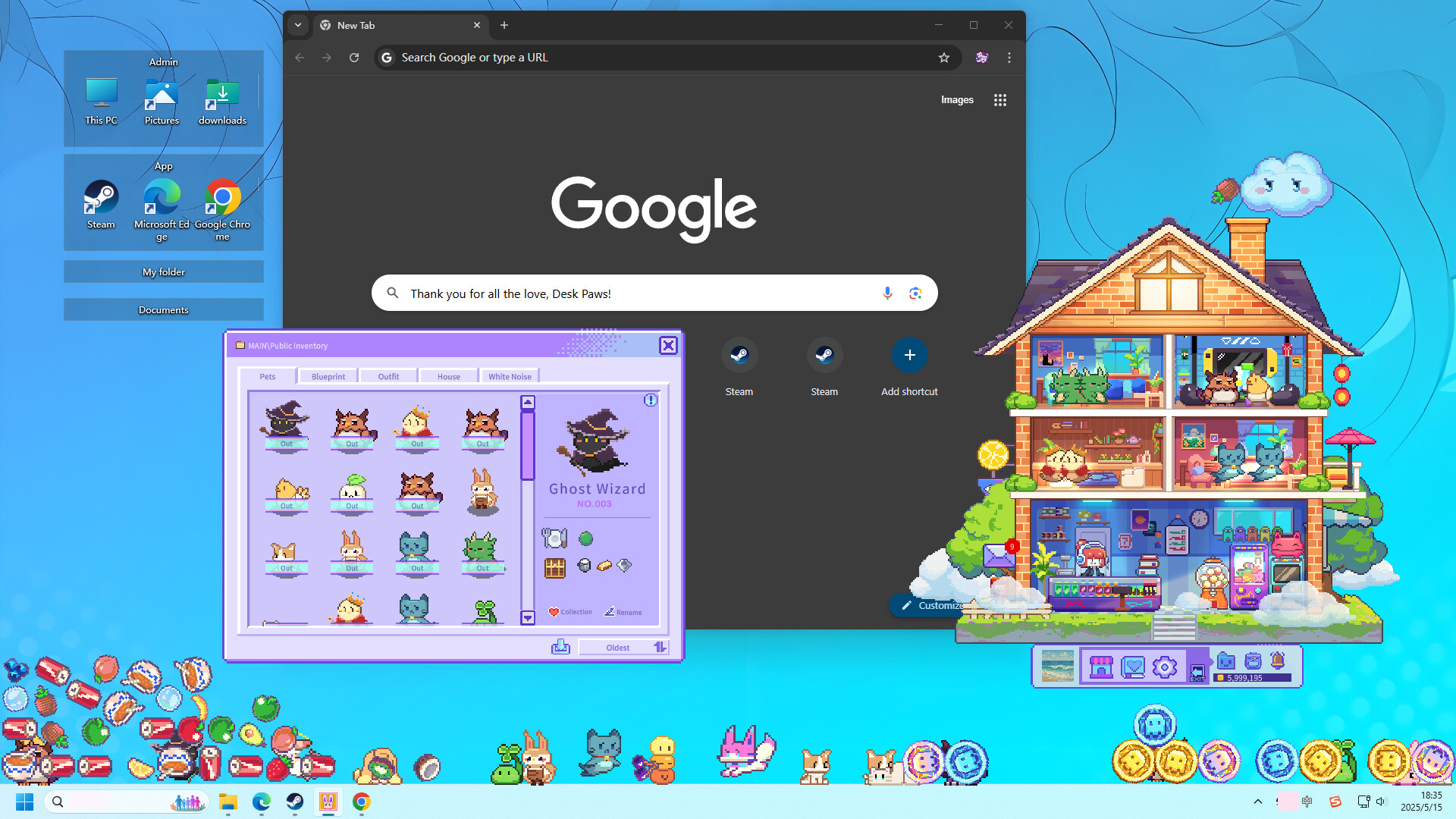
Task: Open the heart collection book in the house toolbar
Action: click(x=1132, y=667)
